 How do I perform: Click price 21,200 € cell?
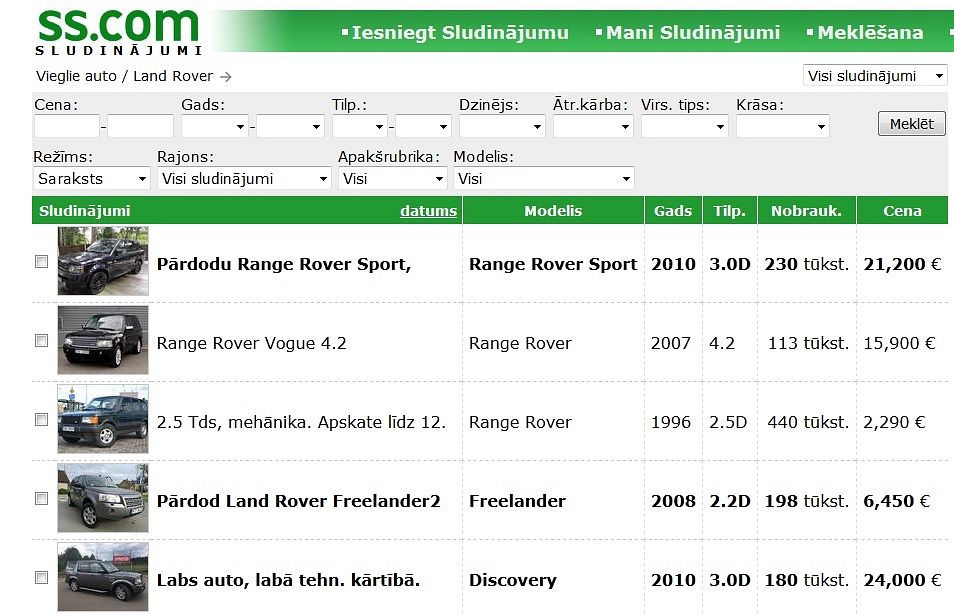pyautogui.click(x=902, y=264)
